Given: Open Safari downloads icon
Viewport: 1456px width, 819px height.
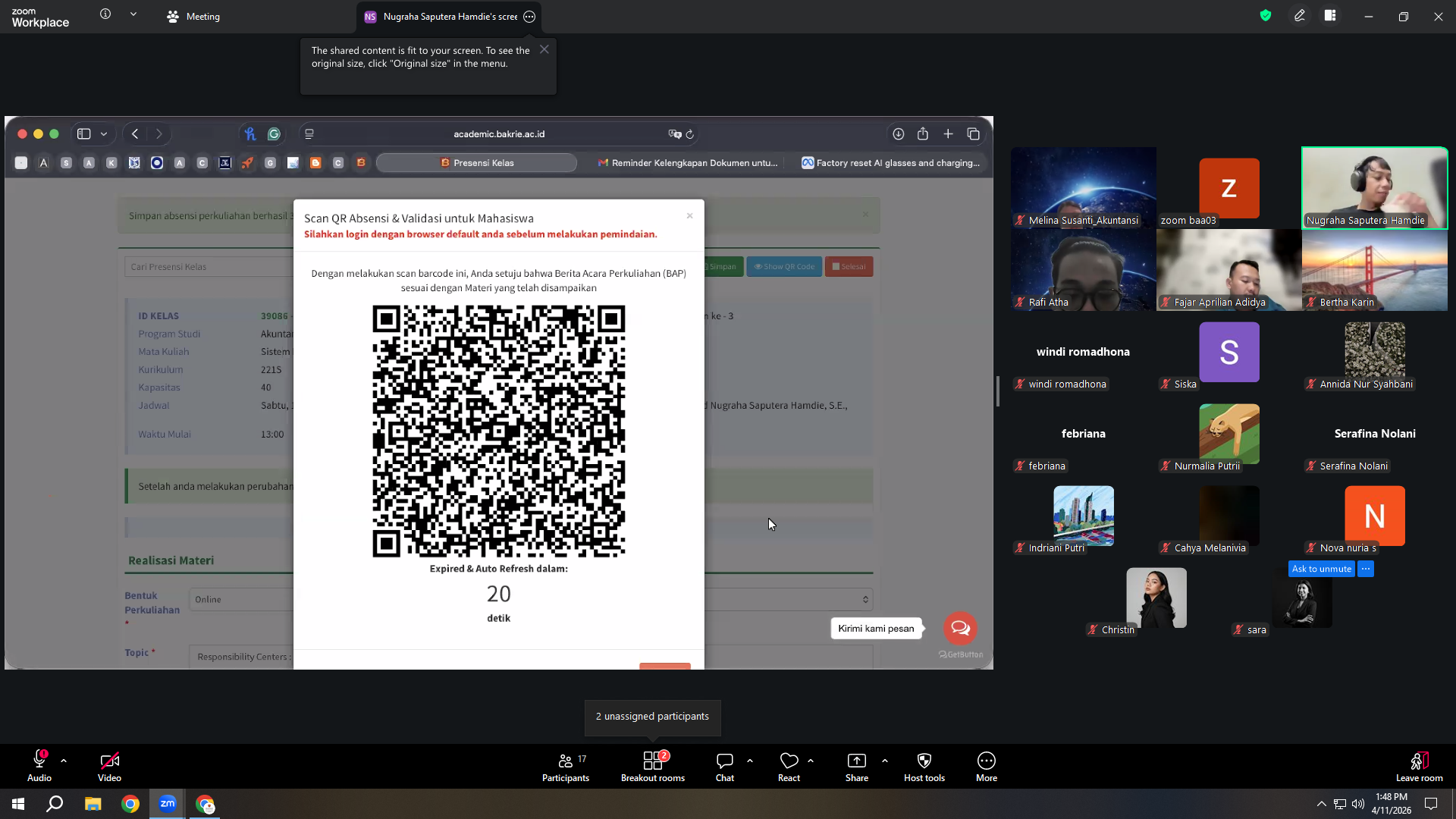Looking at the screenshot, I should click(899, 134).
